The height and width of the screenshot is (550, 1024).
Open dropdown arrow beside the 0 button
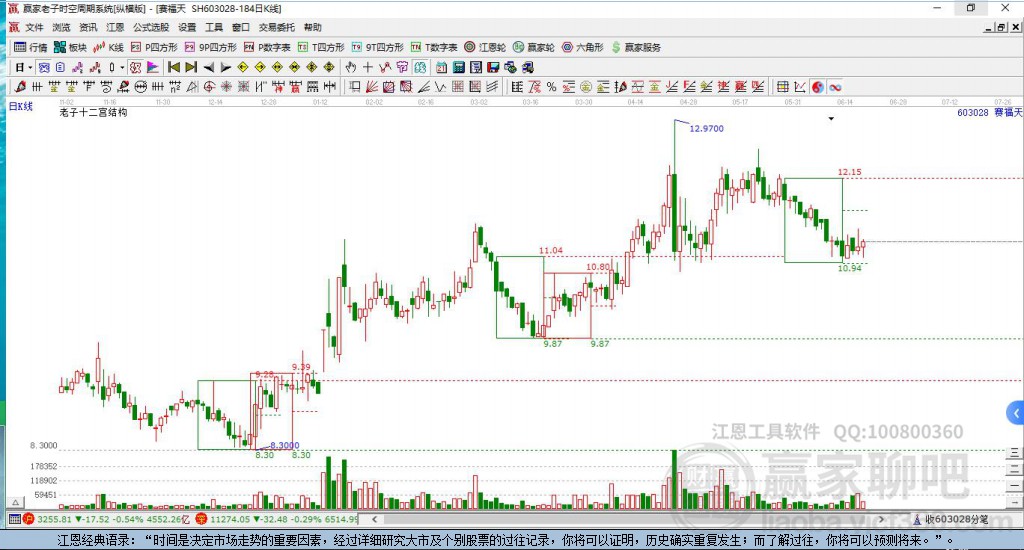122,67
